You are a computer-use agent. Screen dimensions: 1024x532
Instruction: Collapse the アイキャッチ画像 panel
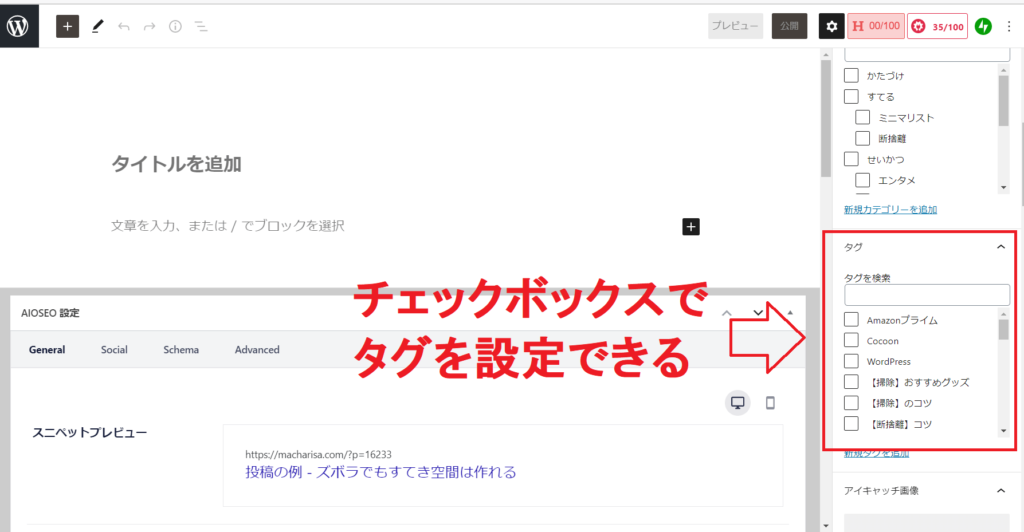pyautogui.click(x=1001, y=491)
